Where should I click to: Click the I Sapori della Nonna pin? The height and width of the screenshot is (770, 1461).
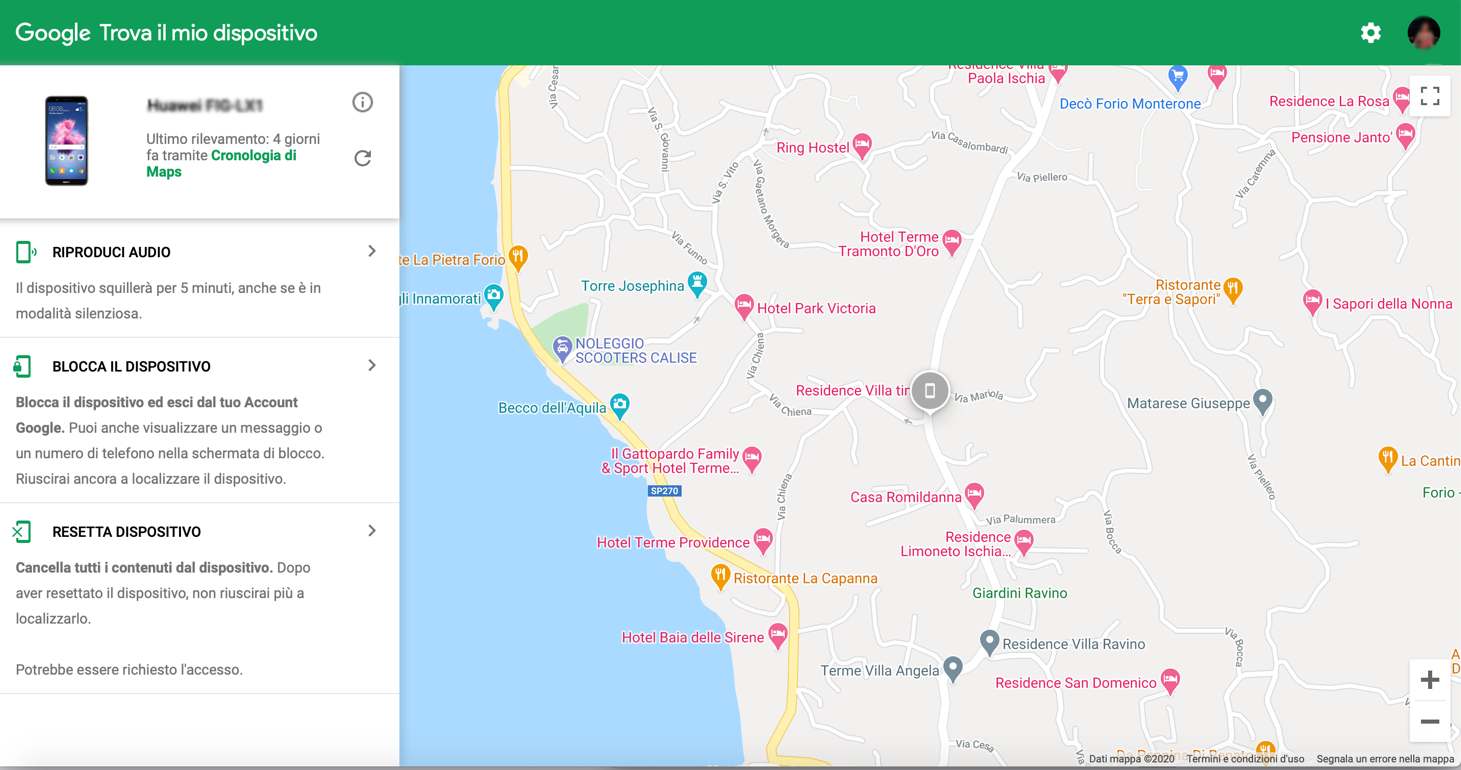1313,302
